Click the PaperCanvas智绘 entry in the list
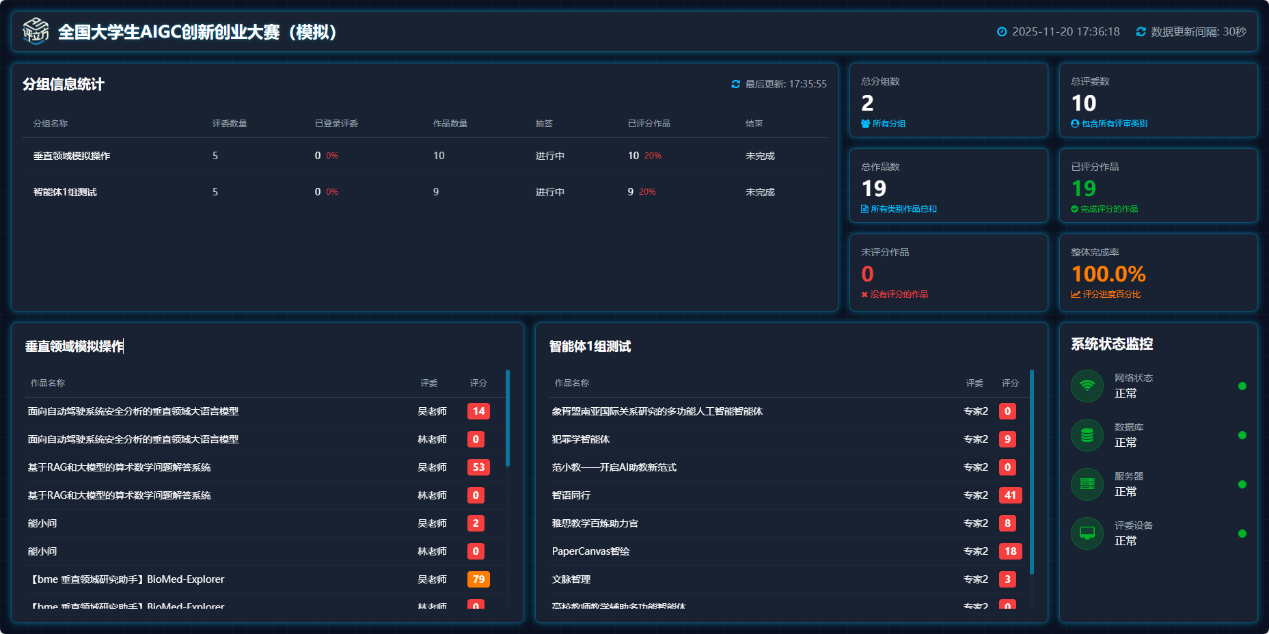The width and height of the screenshot is (1269, 634). pos(591,551)
